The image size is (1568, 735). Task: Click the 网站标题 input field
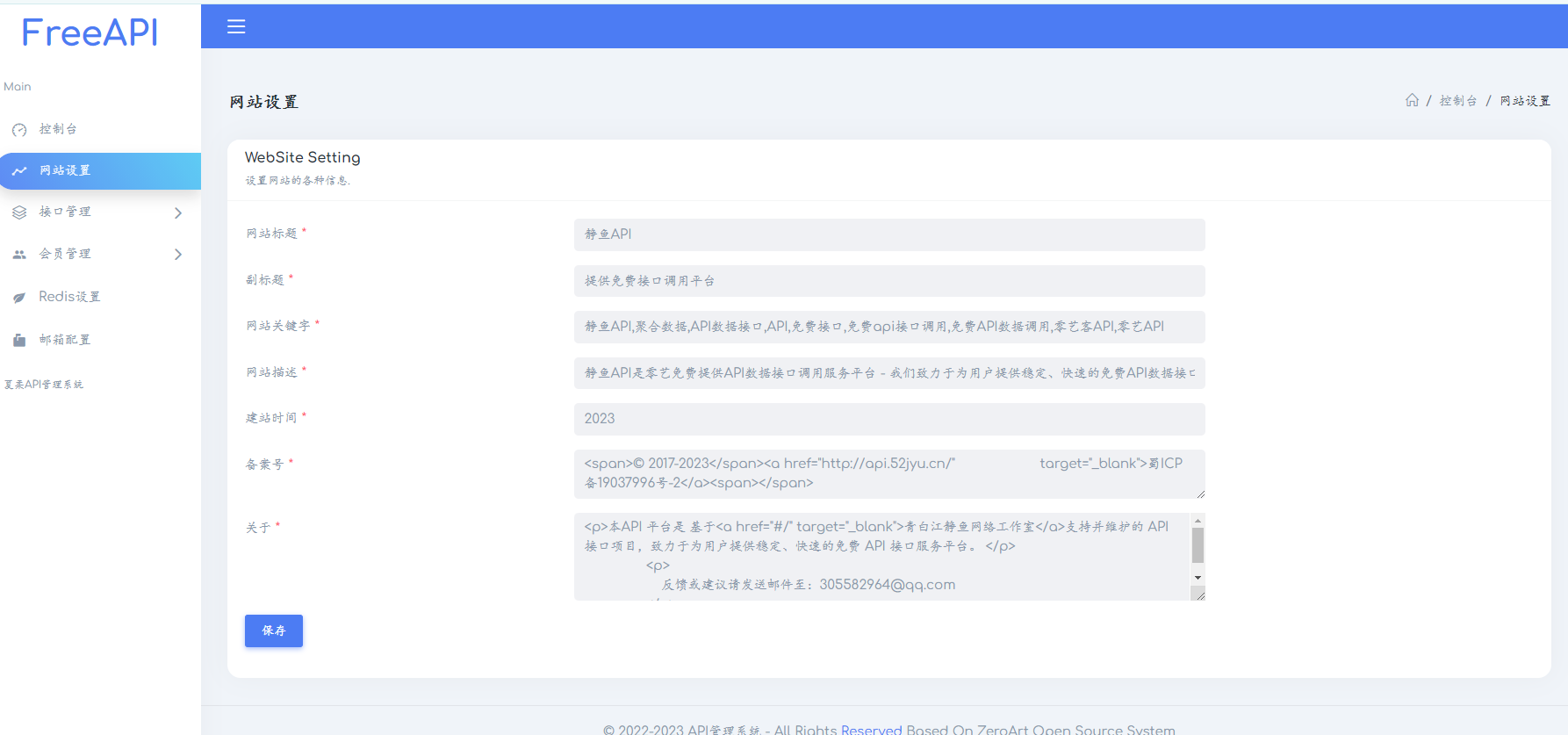pyautogui.click(x=888, y=234)
